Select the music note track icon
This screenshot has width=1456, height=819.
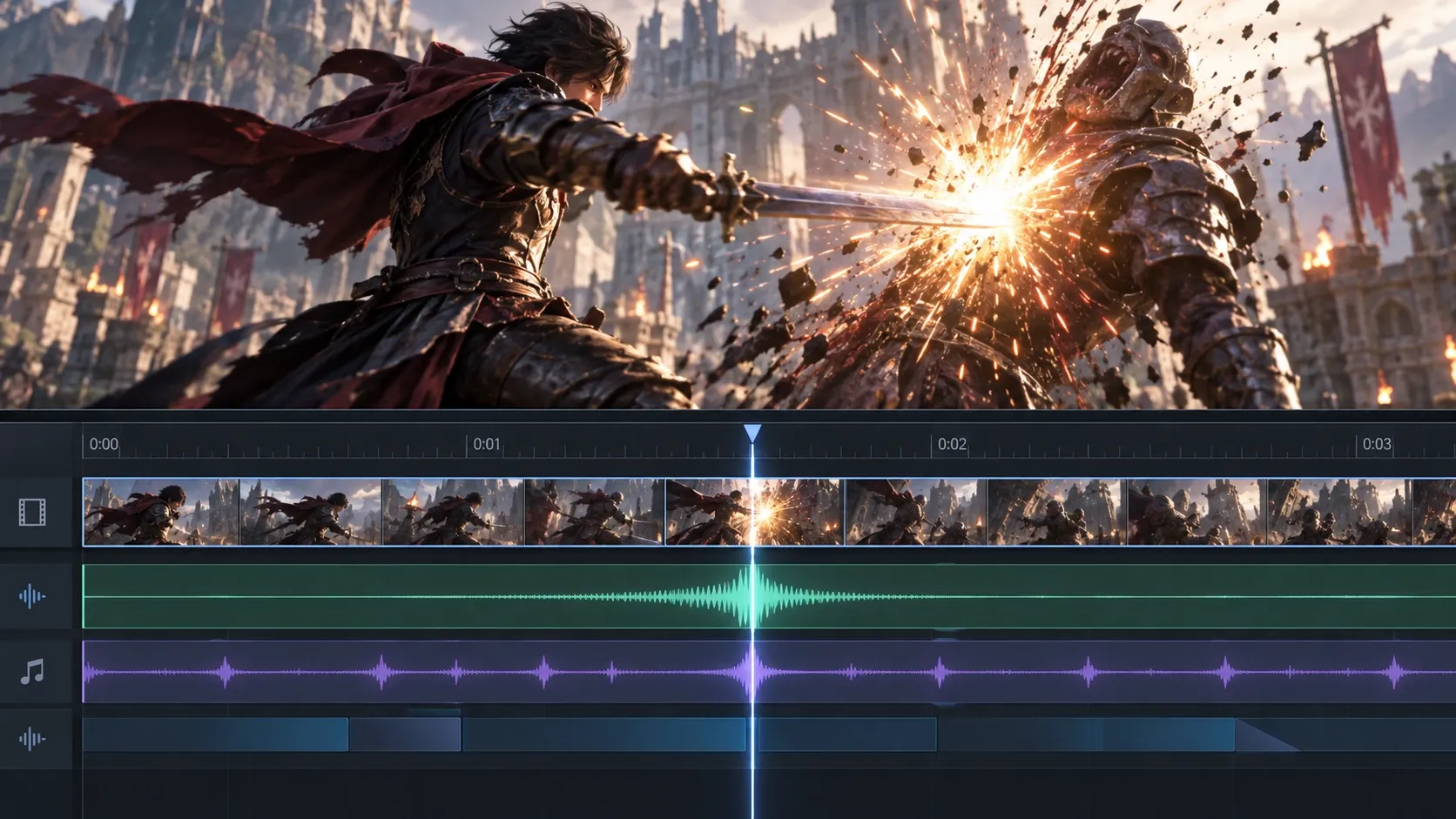(32, 672)
